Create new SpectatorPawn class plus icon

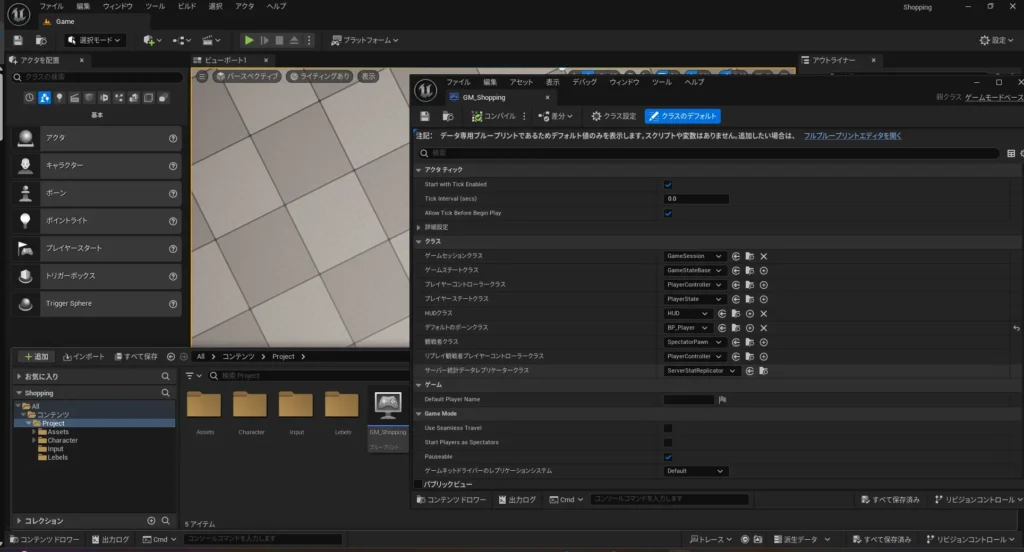[763, 342]
